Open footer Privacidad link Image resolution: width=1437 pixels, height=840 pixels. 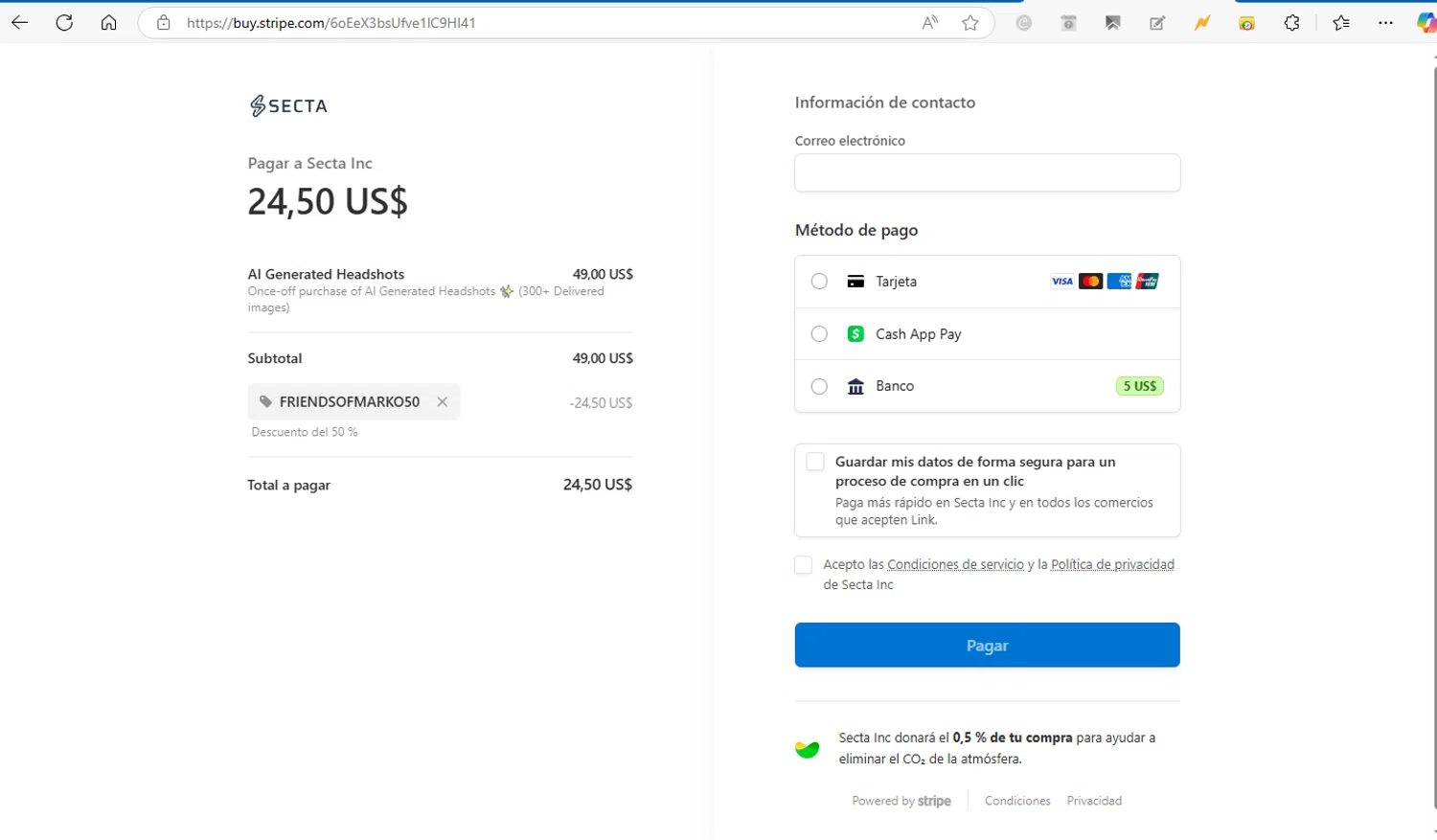(x=1094, y=801)
